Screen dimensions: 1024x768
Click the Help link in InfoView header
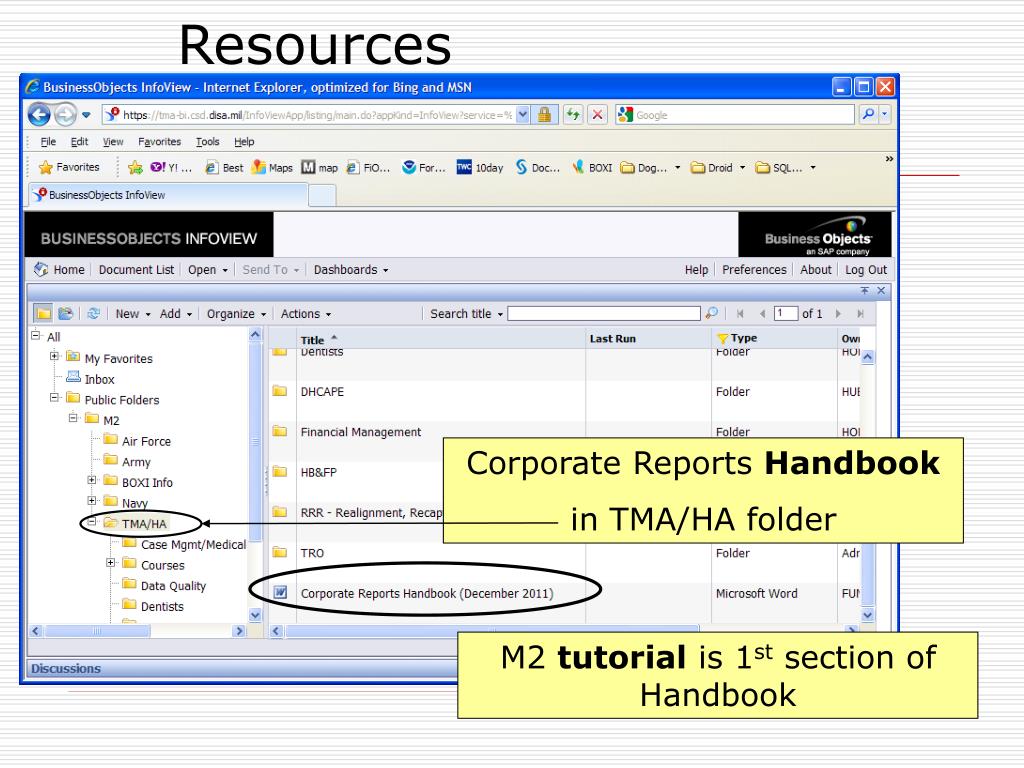click(x=696, y=270)
